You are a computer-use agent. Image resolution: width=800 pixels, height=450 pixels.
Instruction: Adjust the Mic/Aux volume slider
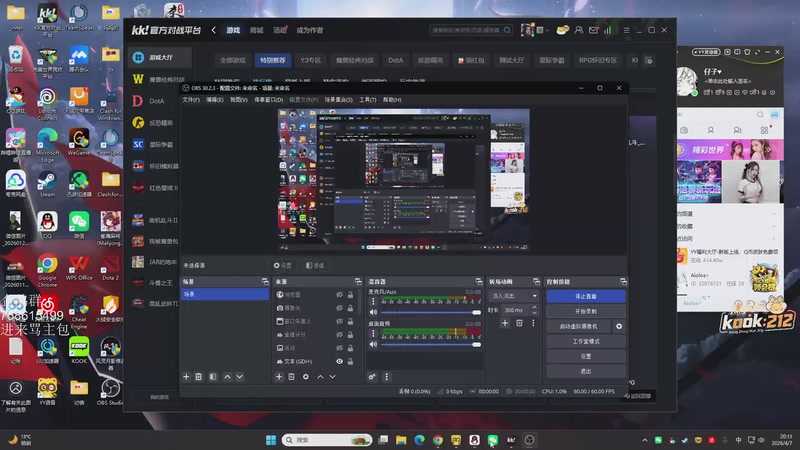(431, 312)
